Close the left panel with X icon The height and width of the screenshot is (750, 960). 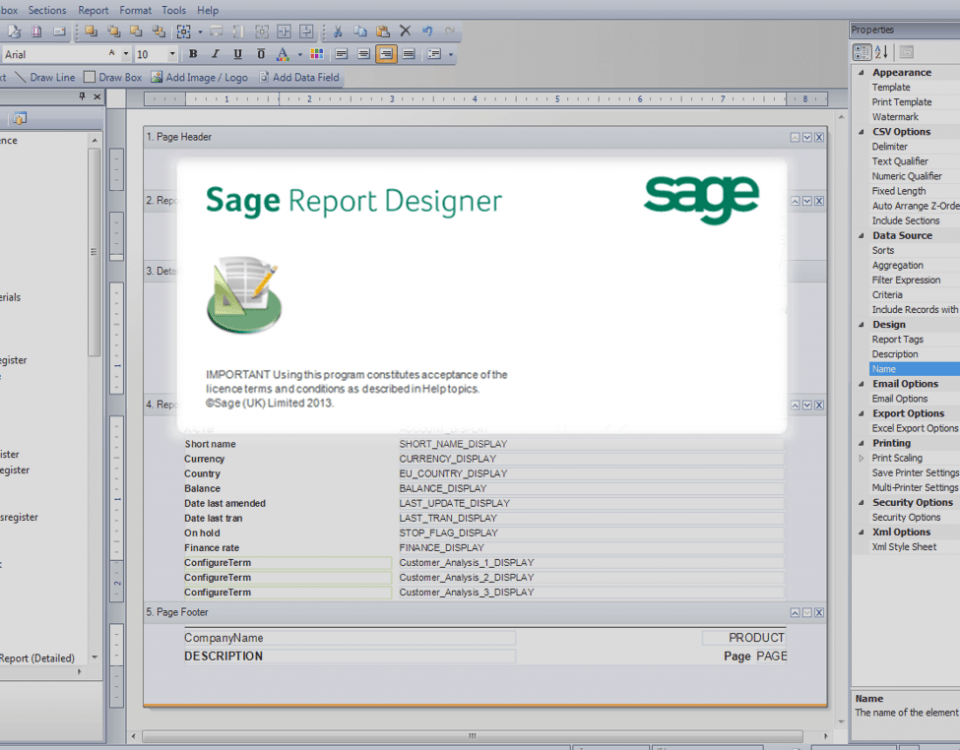[97, 96]
